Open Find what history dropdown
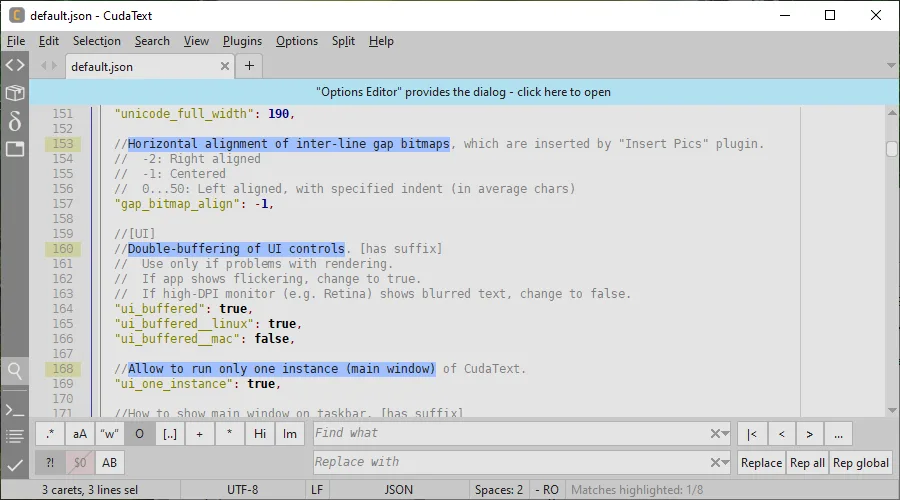 (726, 434)
